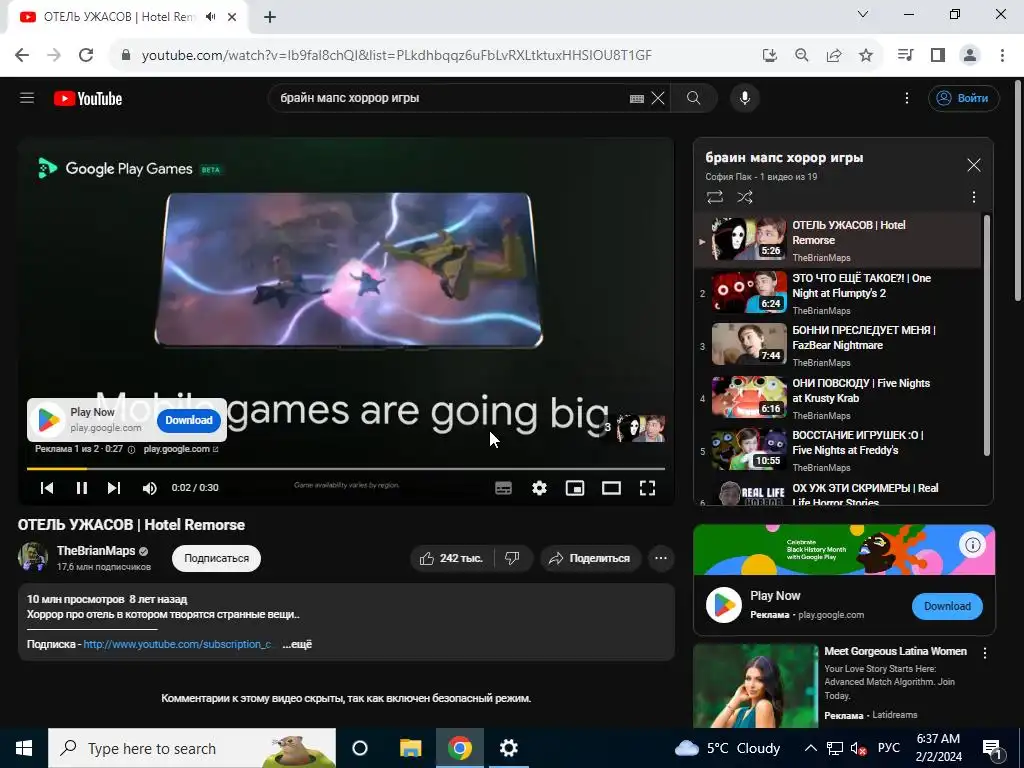This screenshot has height=768, width=1024.
Task: Open Meet Gorgeous Latina Women ad thumbnail
Action: click(756, 686)
